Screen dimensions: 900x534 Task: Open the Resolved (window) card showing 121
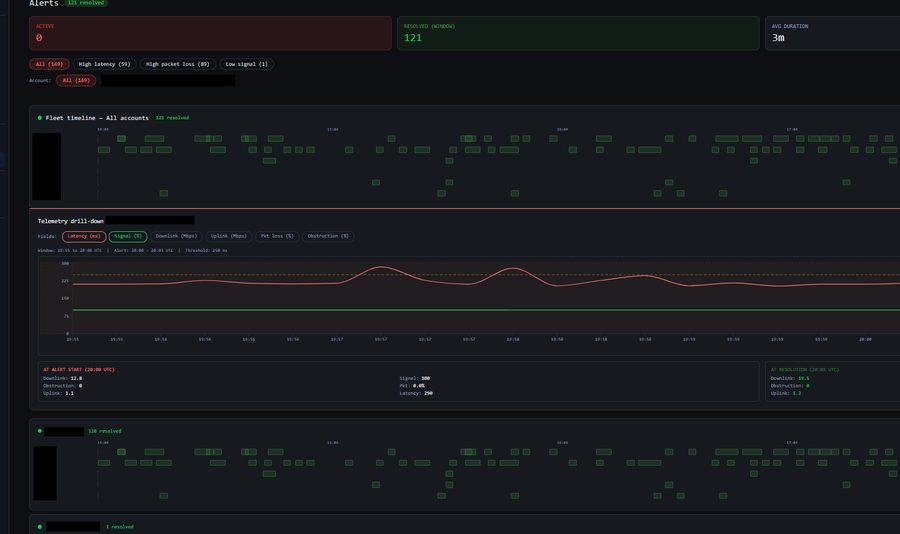578,33
